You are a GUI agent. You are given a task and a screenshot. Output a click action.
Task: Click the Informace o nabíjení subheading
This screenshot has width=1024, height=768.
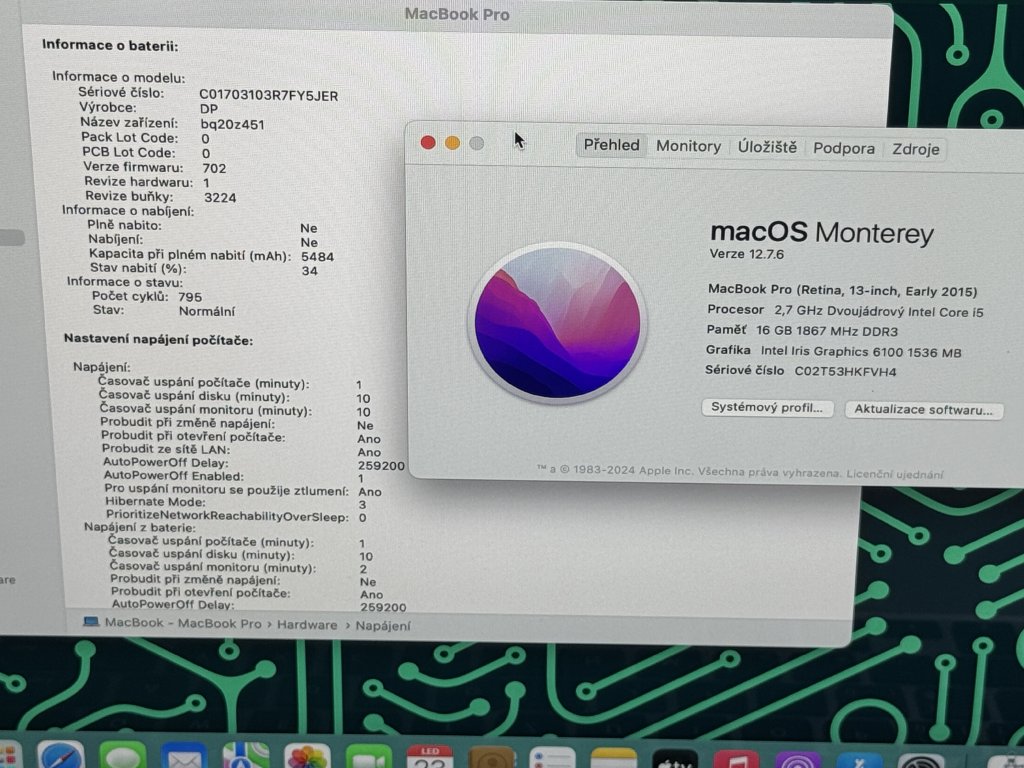(x=128, y=210)
